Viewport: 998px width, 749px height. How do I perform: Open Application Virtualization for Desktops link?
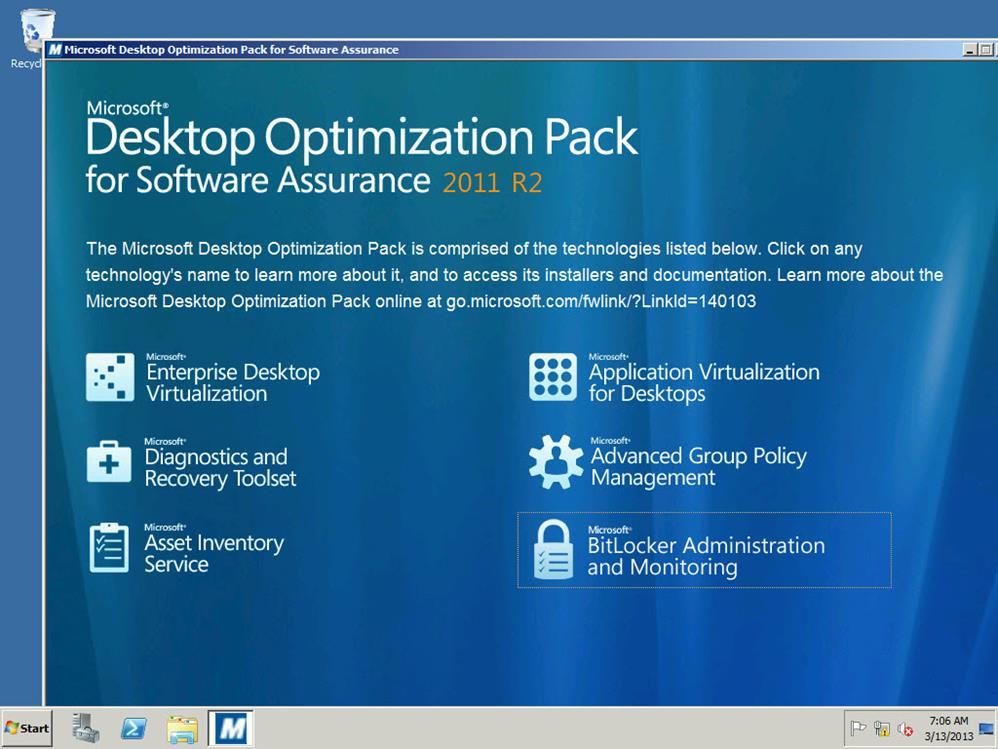(x=704, y=382)
